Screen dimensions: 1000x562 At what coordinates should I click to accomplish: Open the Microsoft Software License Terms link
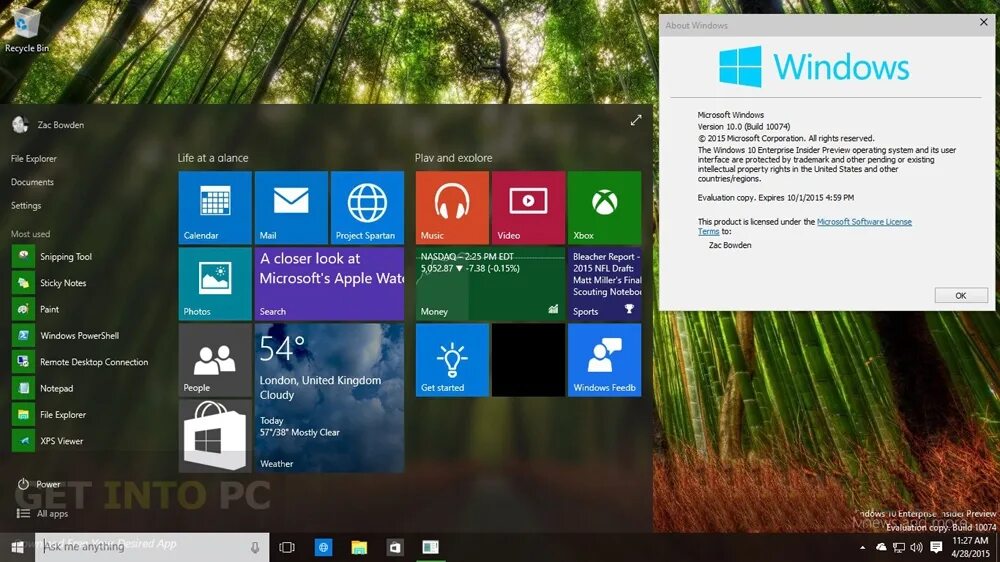pos(864,222)
